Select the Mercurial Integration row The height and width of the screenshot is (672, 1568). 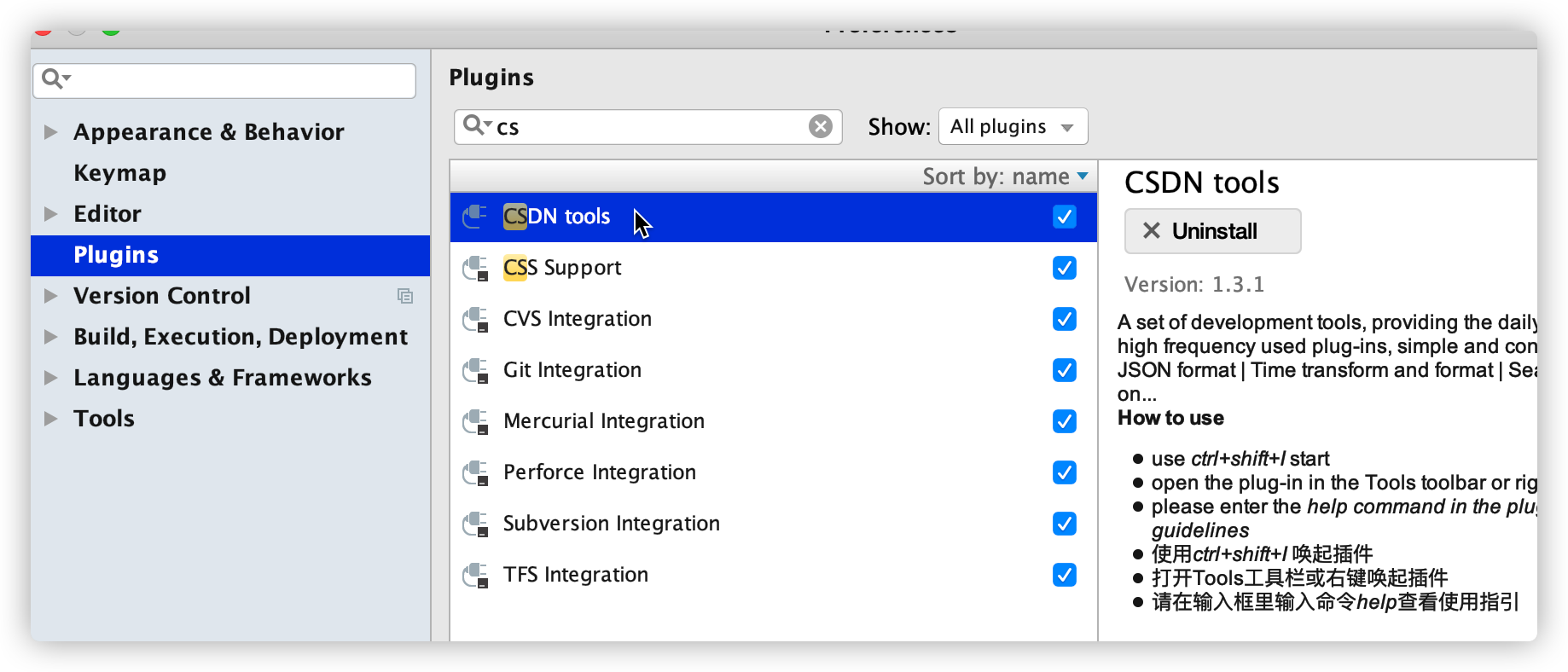pyautogui.click(x=773, y=421)
